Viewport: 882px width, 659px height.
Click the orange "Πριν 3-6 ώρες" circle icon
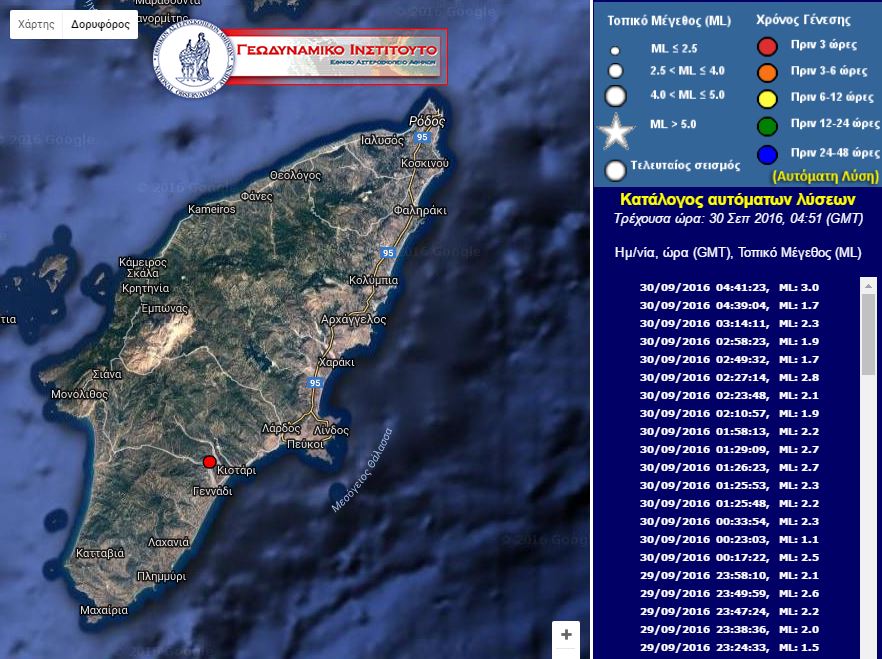pyautogui.click(x=766, y=72)
